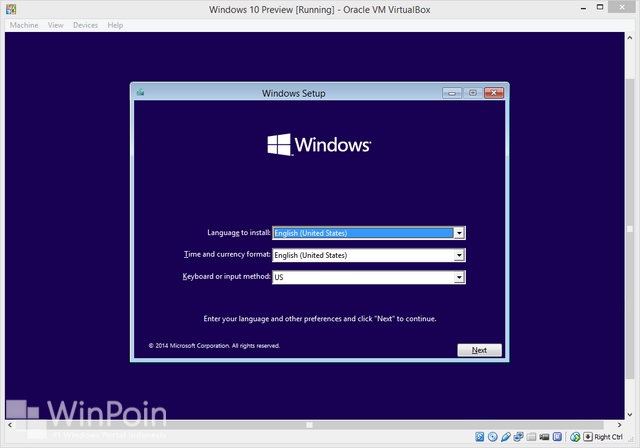Screen dimensions: 640x448
Task: Open the View menu
Action: point(56,25)
